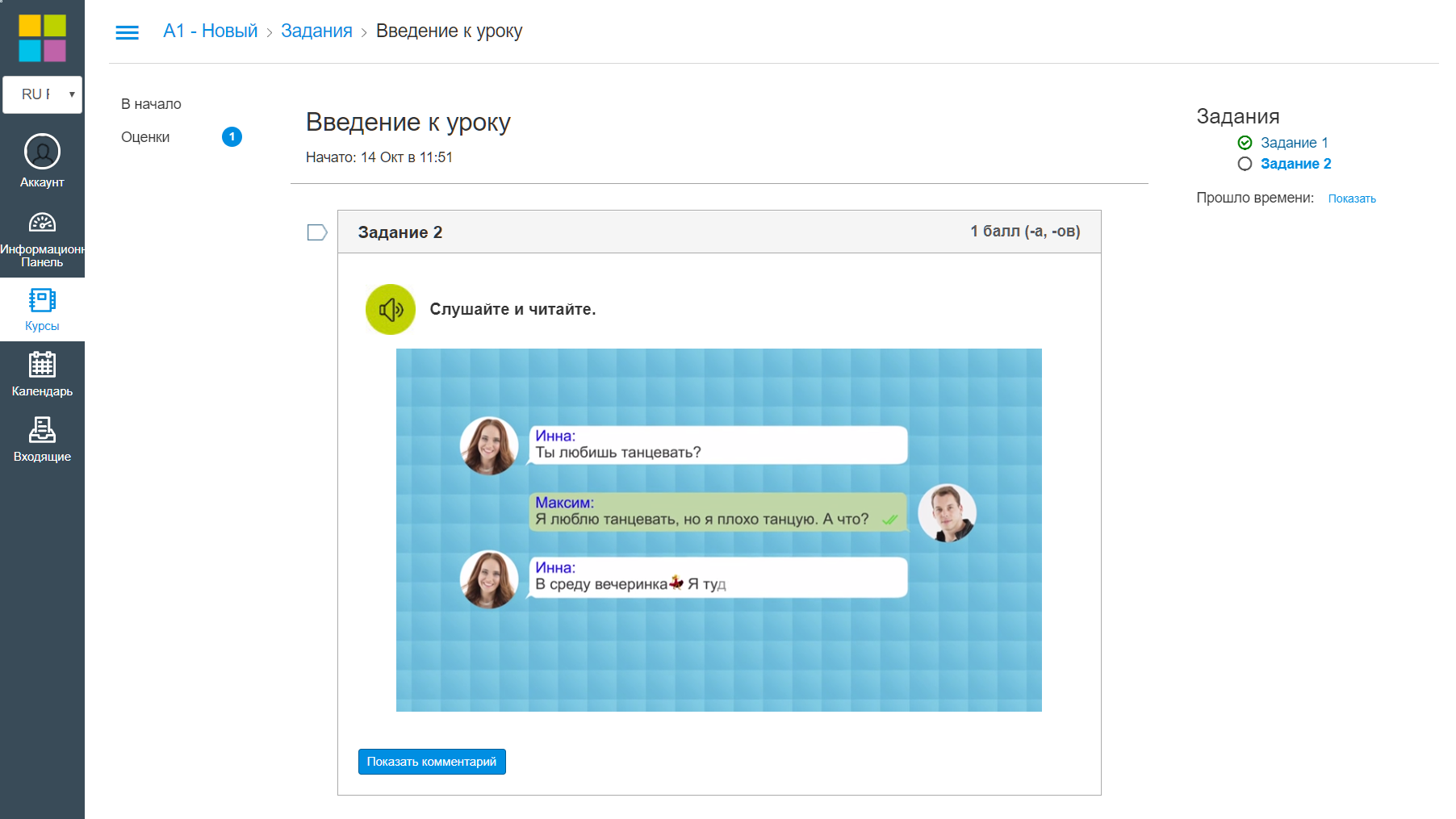Click the colorful squares logo
The height and width of the screenshot is (819, 1456).
[42, 38]
